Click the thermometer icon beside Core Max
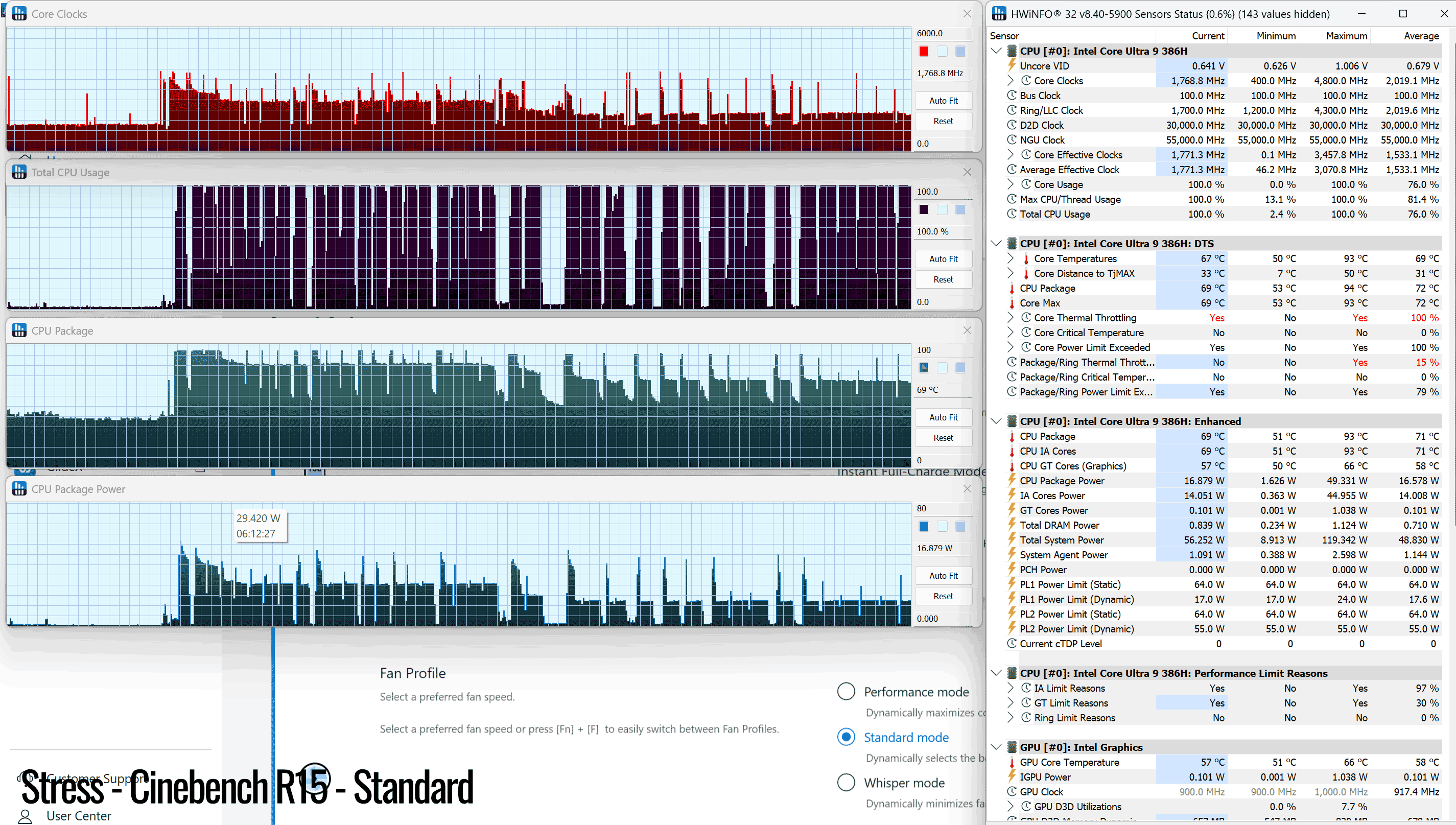 1012,302
